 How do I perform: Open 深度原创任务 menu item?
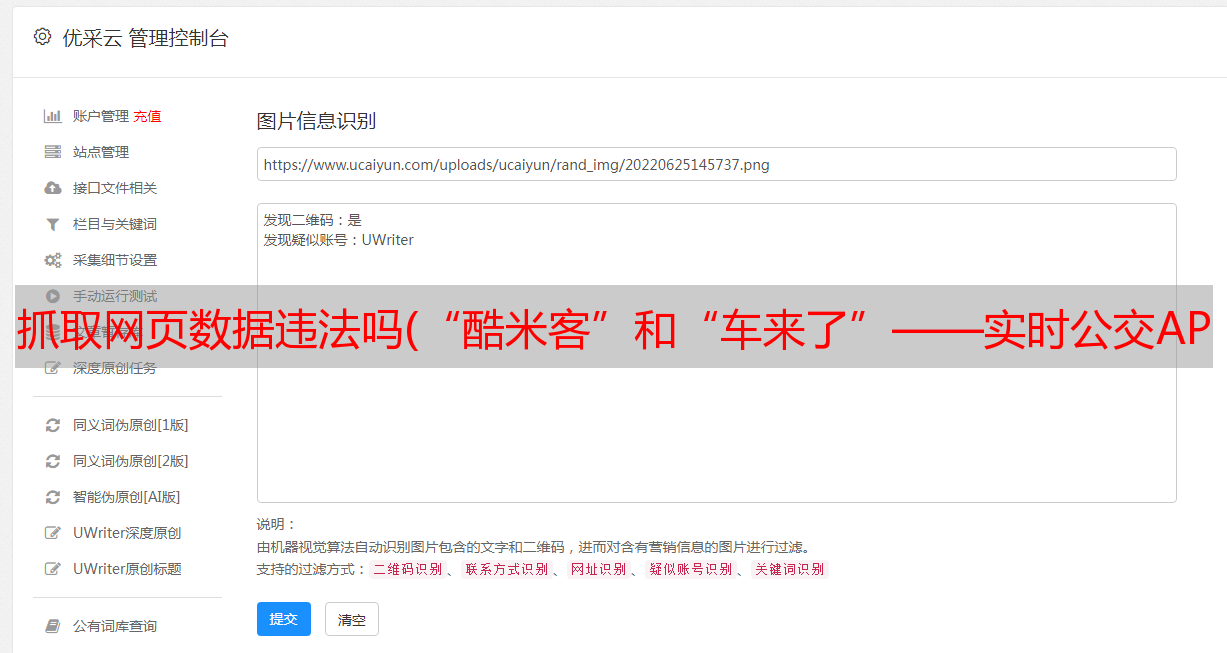(x=115, y=368)
